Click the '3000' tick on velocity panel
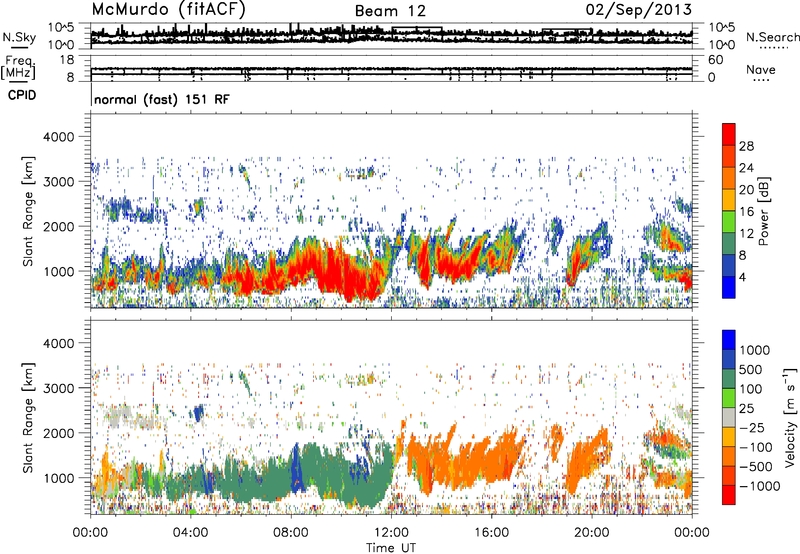The image size is (800, 554). (x=58, y=388)
